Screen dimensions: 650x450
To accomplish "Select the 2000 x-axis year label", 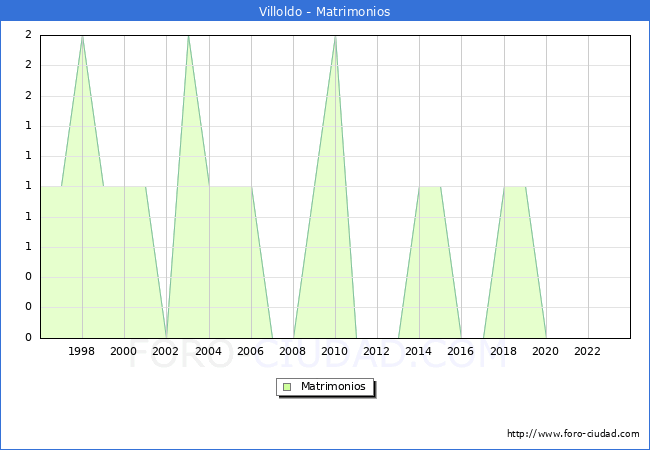I will tap(124, 351).
